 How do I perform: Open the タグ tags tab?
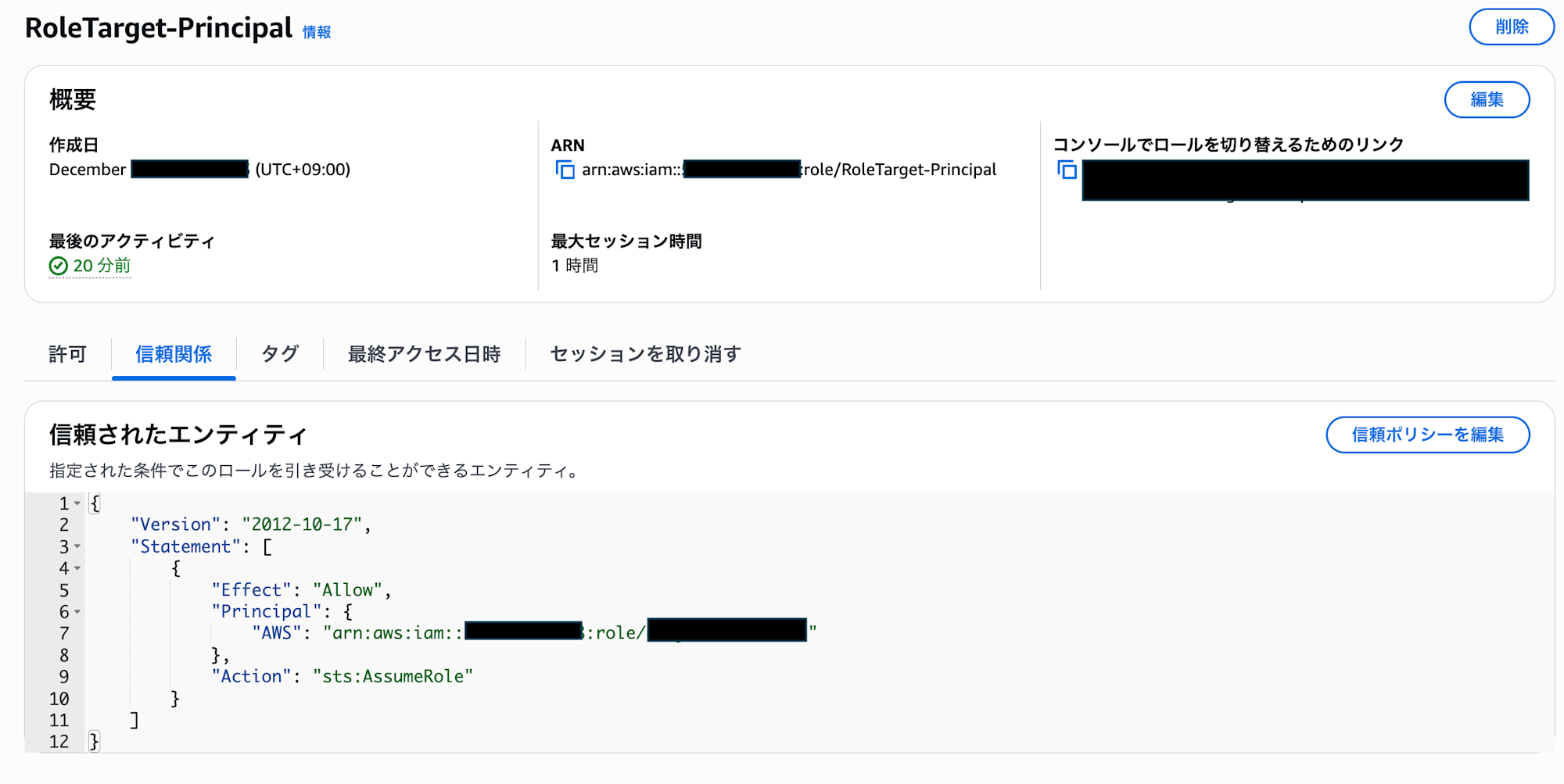pos(279,354)
